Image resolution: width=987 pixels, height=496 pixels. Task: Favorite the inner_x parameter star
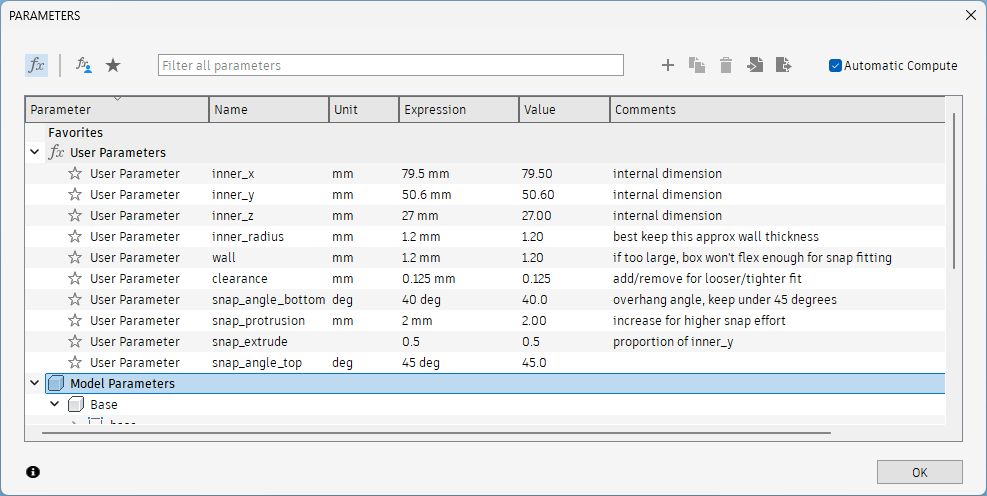tap(75, 173)
